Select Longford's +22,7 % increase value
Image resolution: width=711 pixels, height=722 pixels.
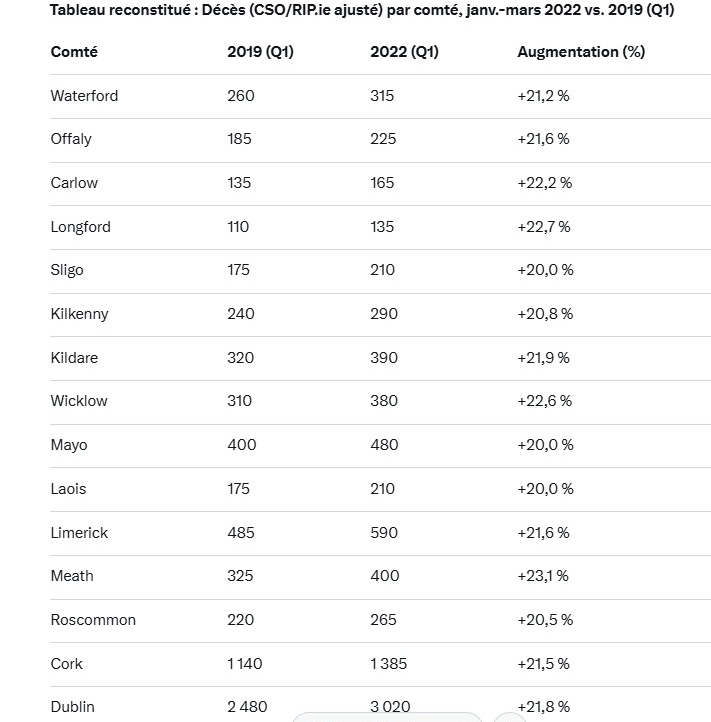[x=544, y=227]
